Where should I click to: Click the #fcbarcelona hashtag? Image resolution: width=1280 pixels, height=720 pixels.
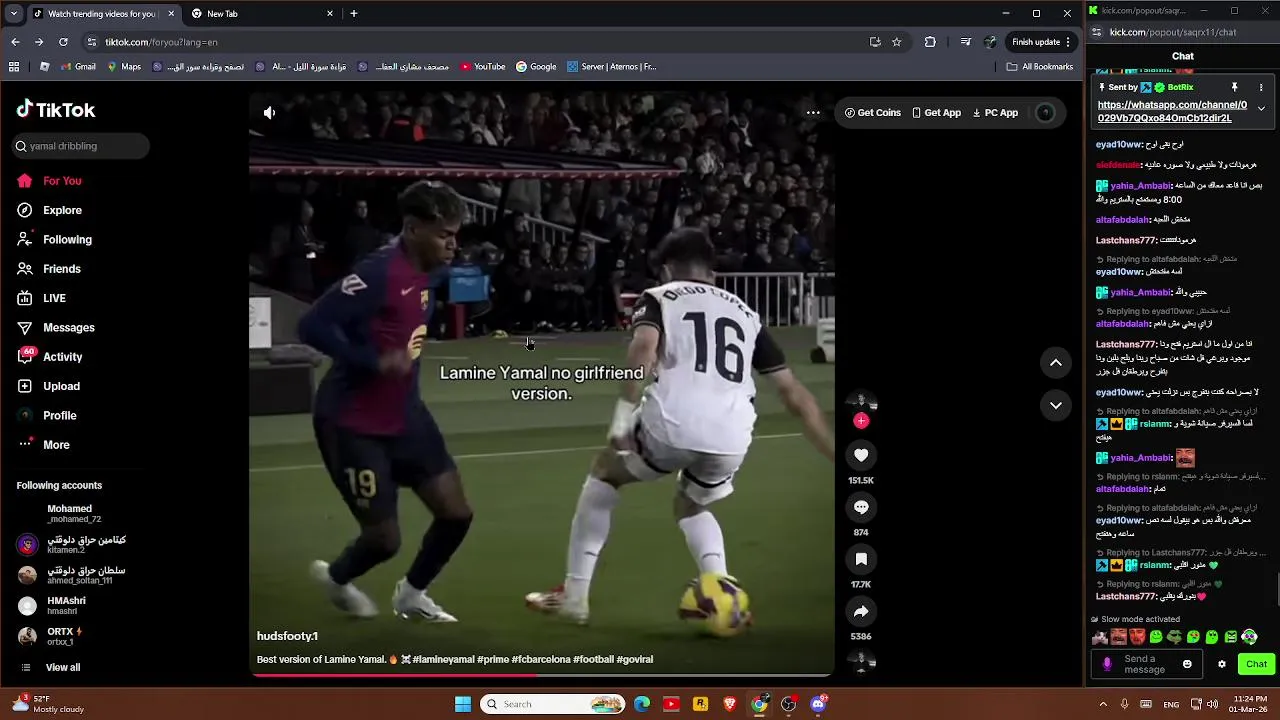click(541, 660)
